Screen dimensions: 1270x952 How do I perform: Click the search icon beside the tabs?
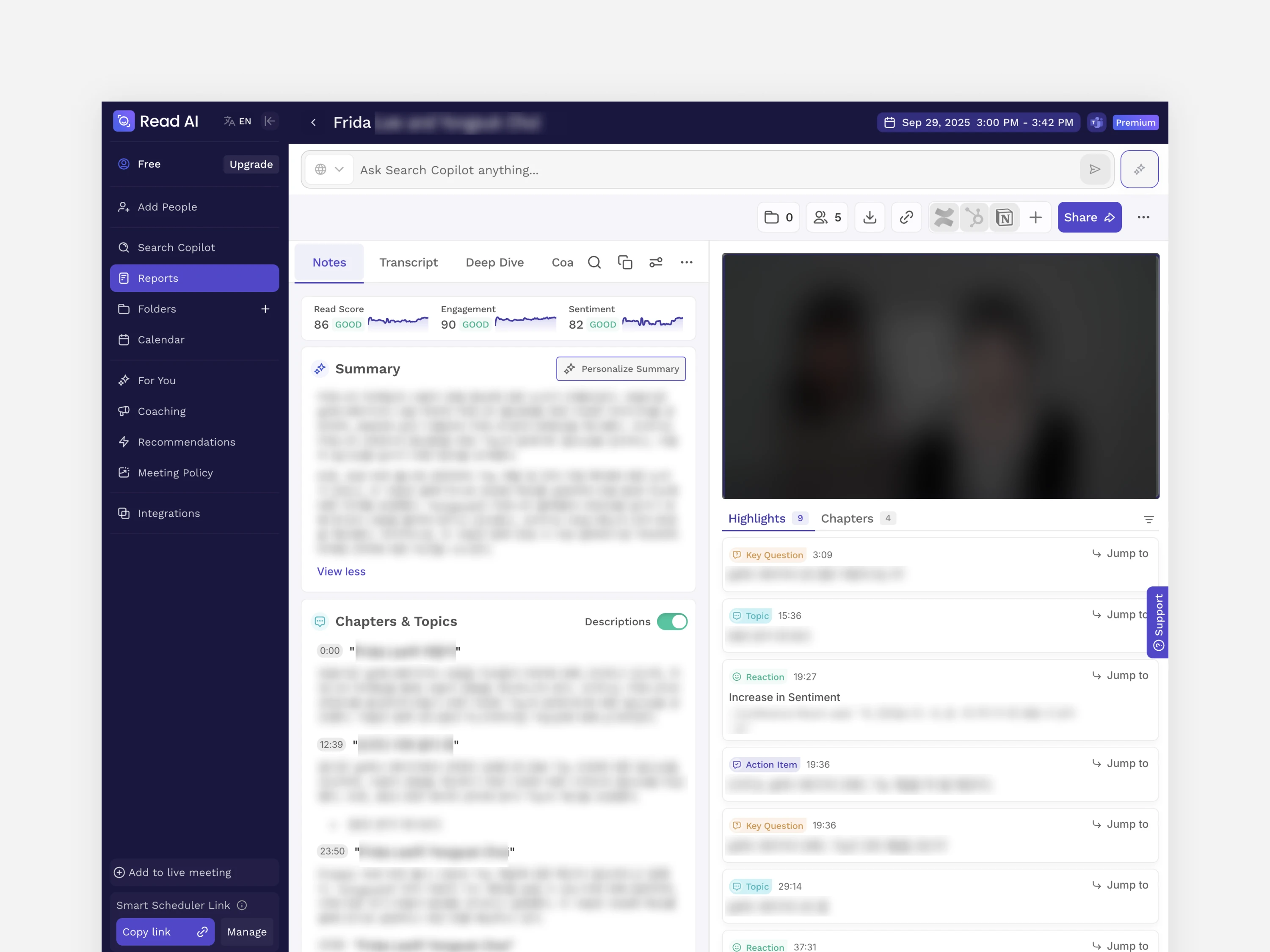pyautogui.click(x=594, y=262)
